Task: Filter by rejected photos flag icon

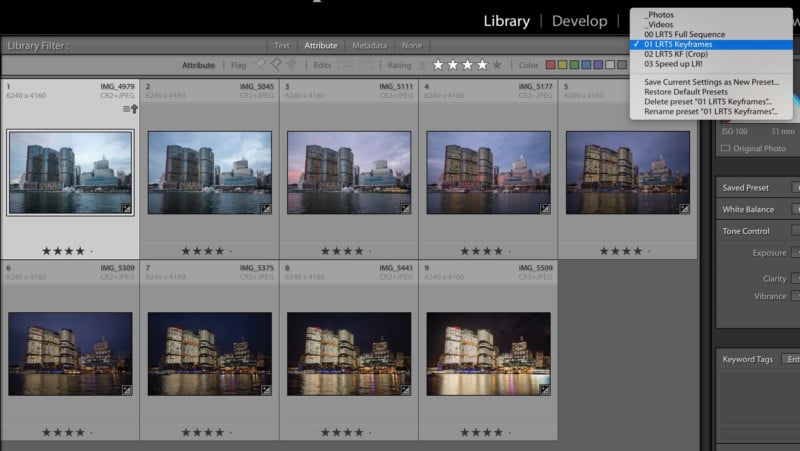Action: click(x=292, y=65)
